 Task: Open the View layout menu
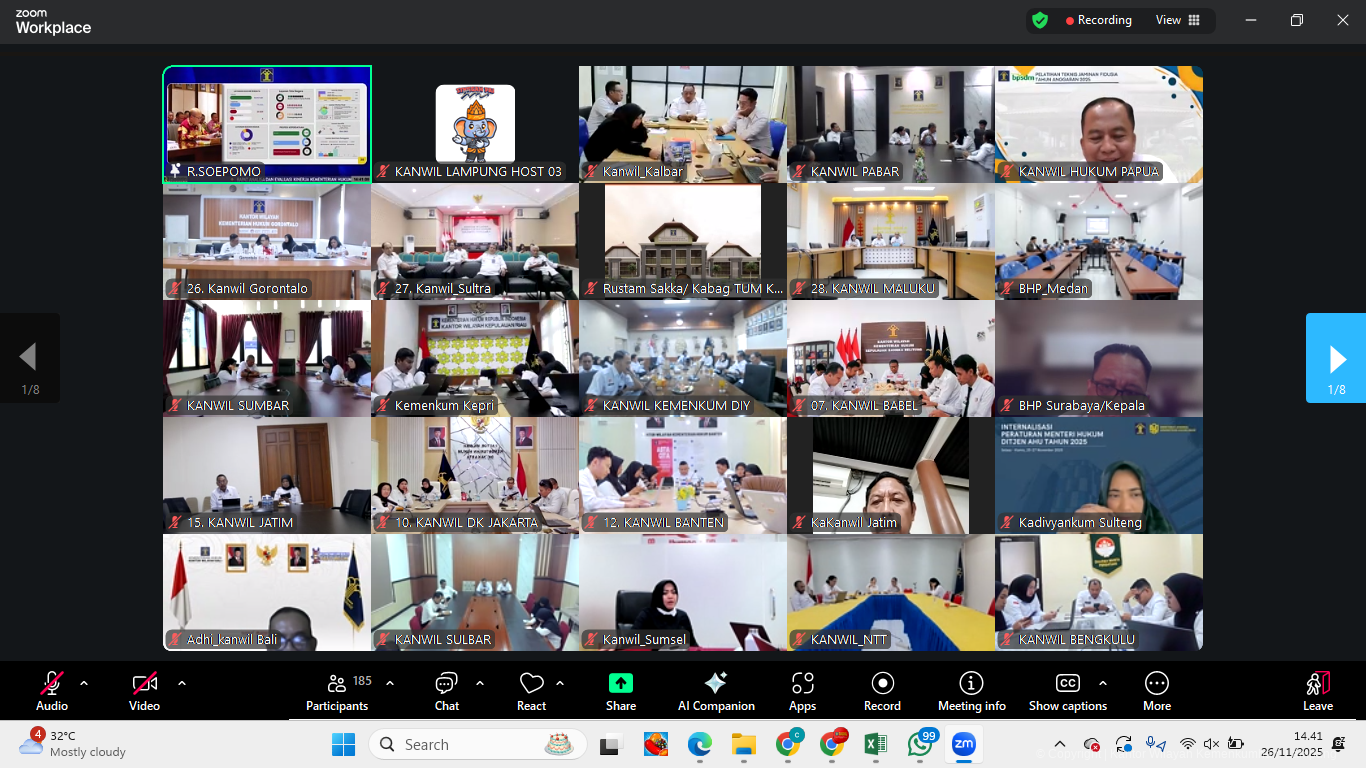[x=1178, y=20]
